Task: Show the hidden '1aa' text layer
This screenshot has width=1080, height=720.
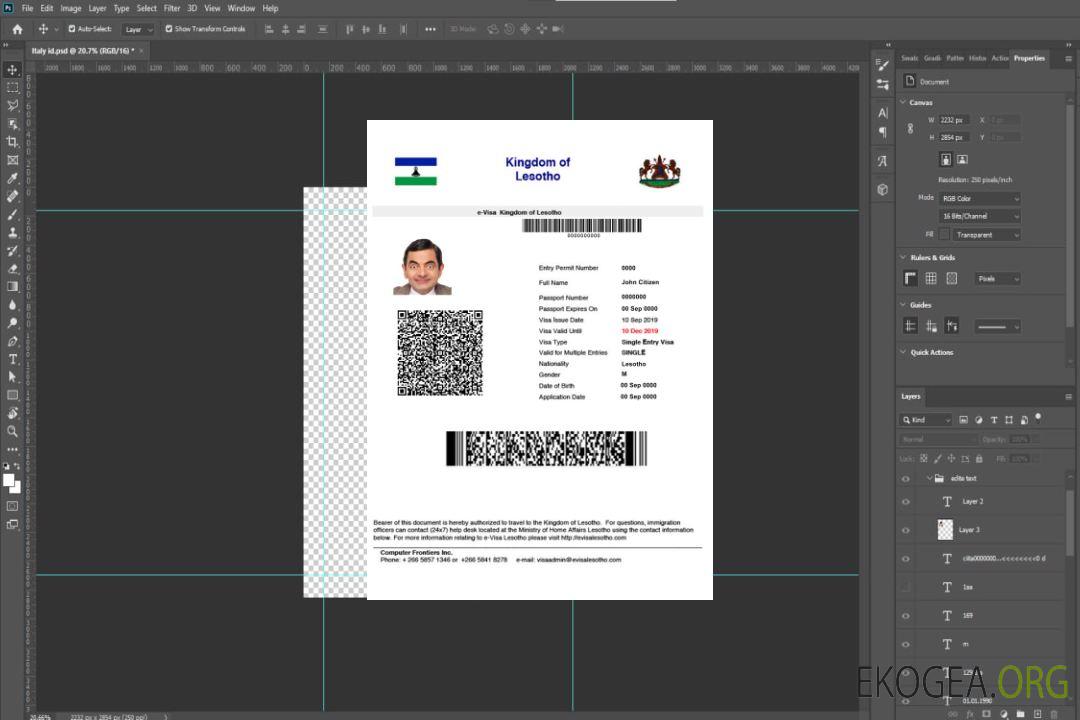Action: tap(906, 588)
